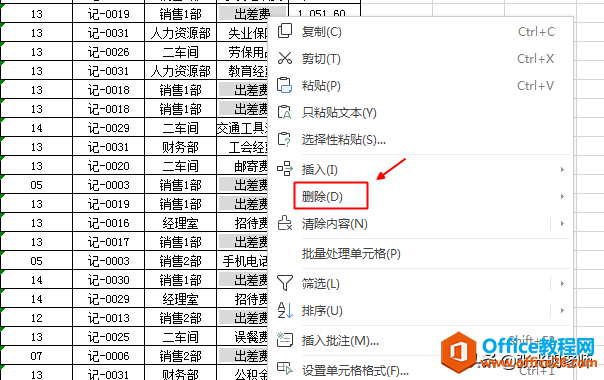This screenshot has width=604, height=380.
Task: Select the cell 记-0020
Action: coord(108,166)
